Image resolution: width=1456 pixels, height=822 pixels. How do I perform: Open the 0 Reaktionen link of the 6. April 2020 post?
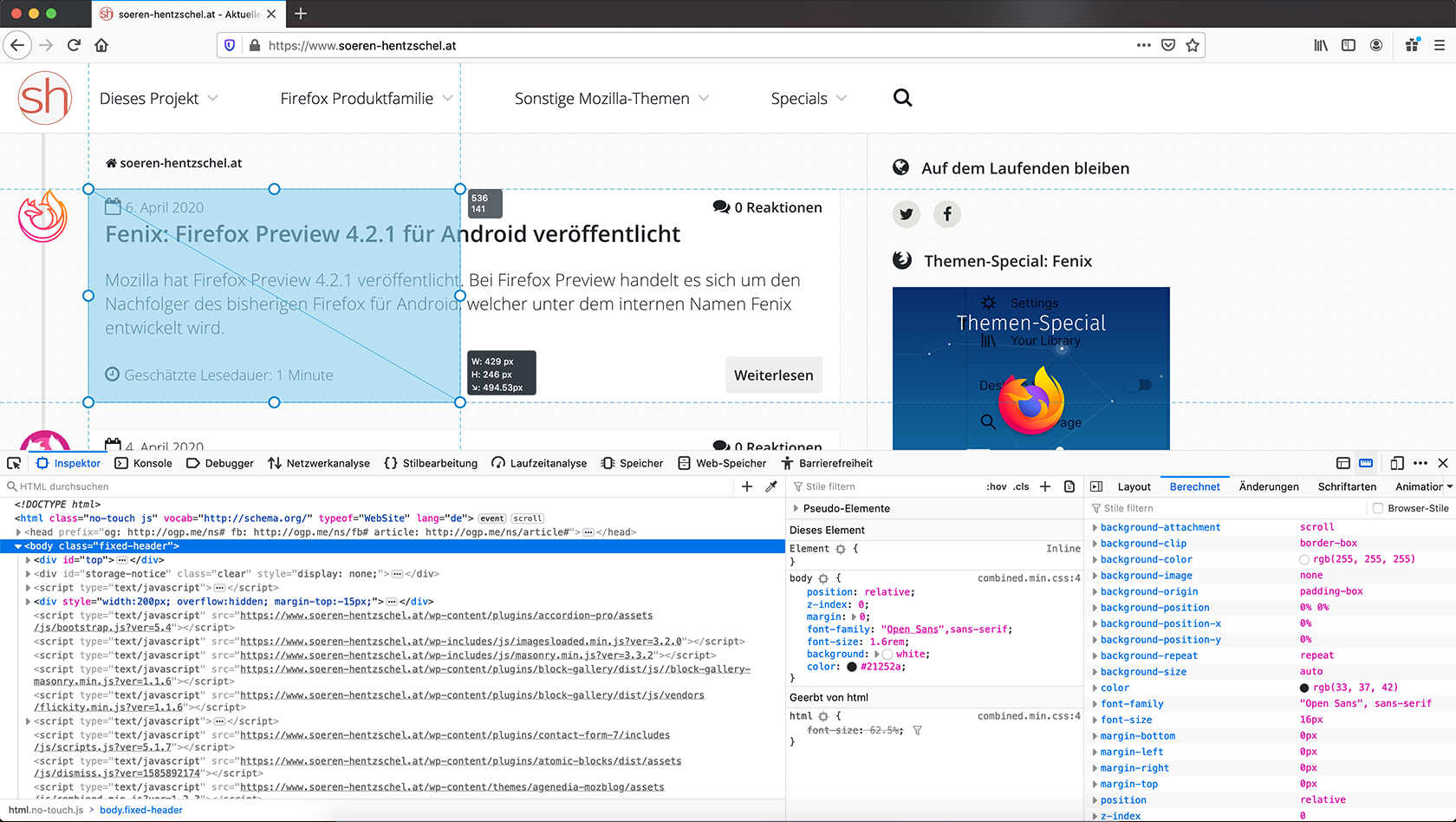click(x=767, y=207)
